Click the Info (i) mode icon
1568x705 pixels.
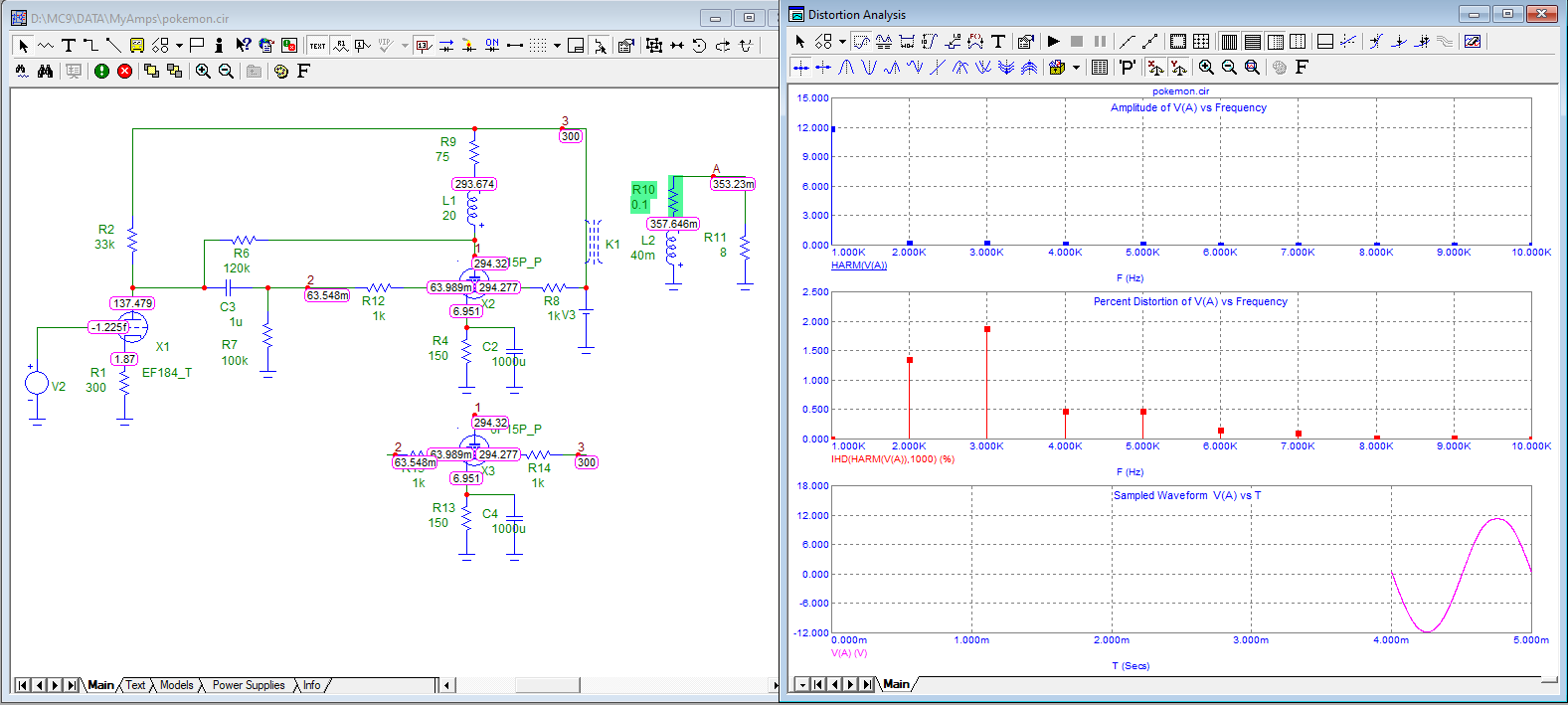[x=219, y=46]
